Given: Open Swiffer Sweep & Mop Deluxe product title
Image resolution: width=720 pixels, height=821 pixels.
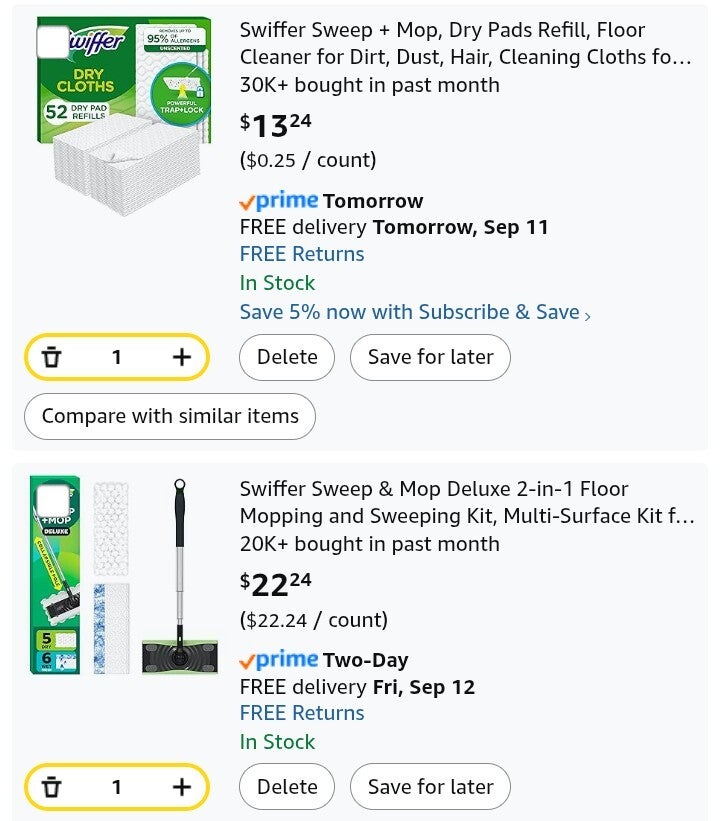Looking at the screenshot, I should 465,503.
